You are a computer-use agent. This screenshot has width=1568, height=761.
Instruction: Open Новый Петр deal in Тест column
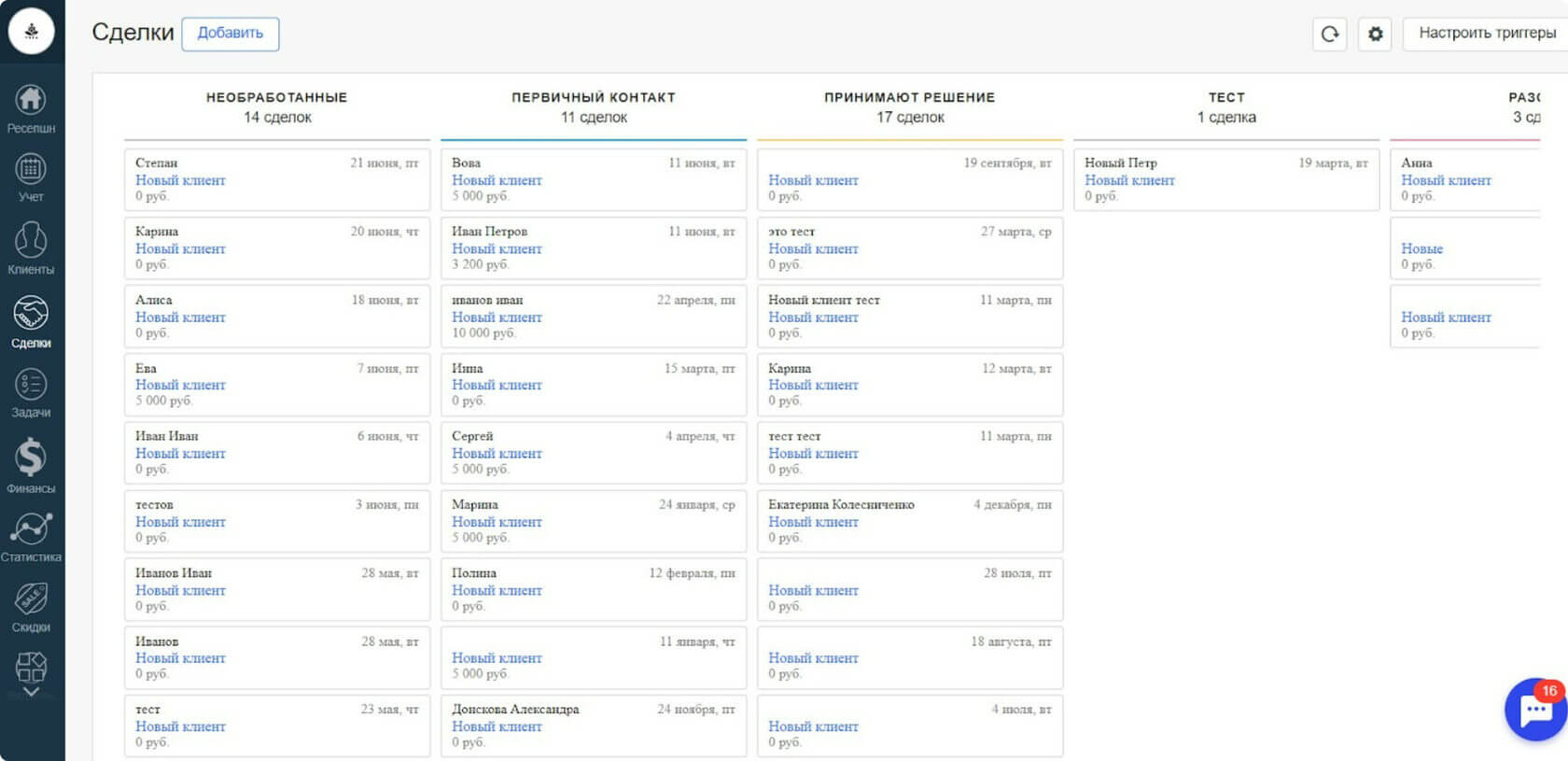1225,179
